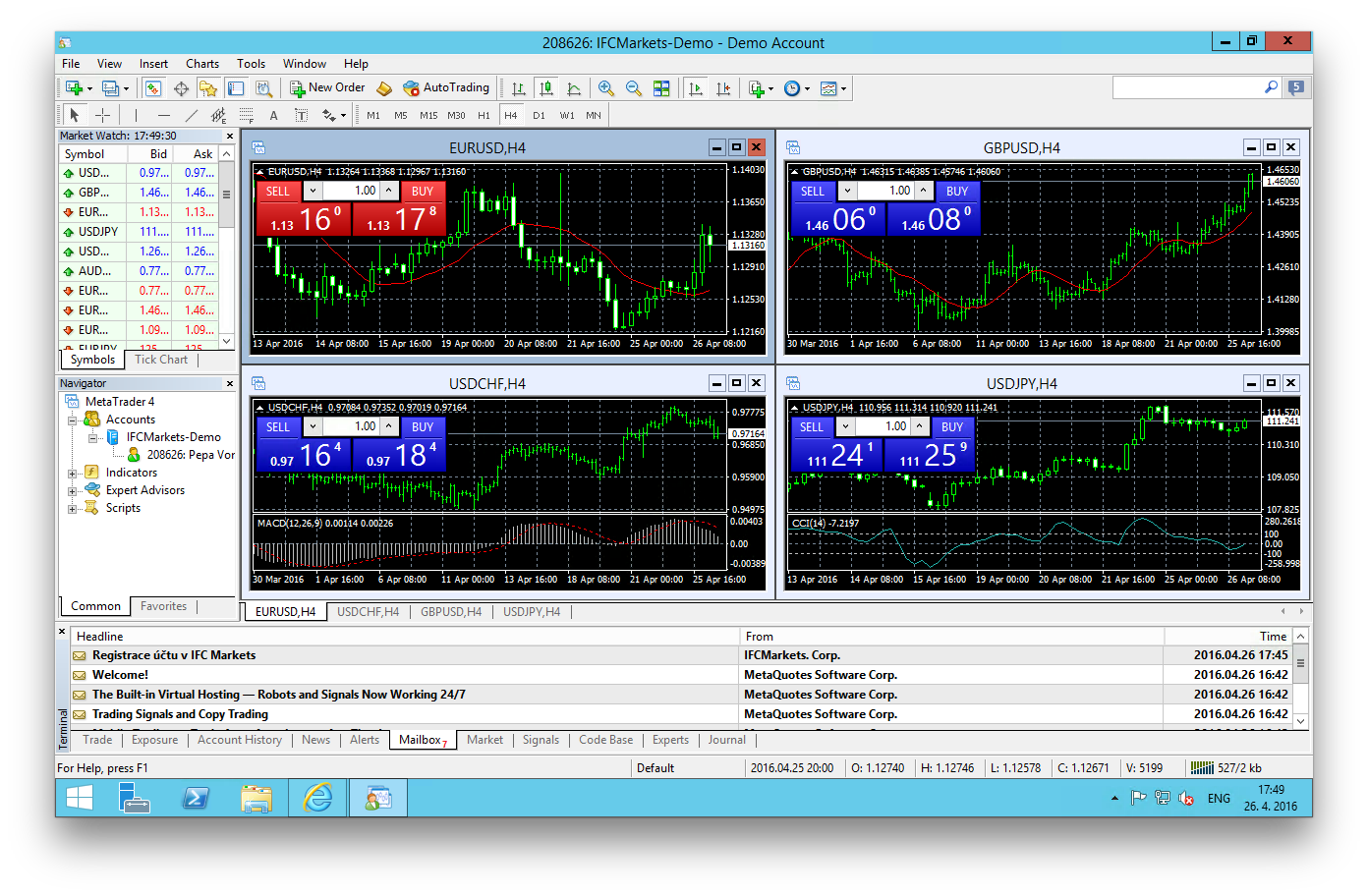Image resolution: width=1368 pixels, height=896 pixels.
Task: Open the Strategy Tester icon
Action: (262, 88)
